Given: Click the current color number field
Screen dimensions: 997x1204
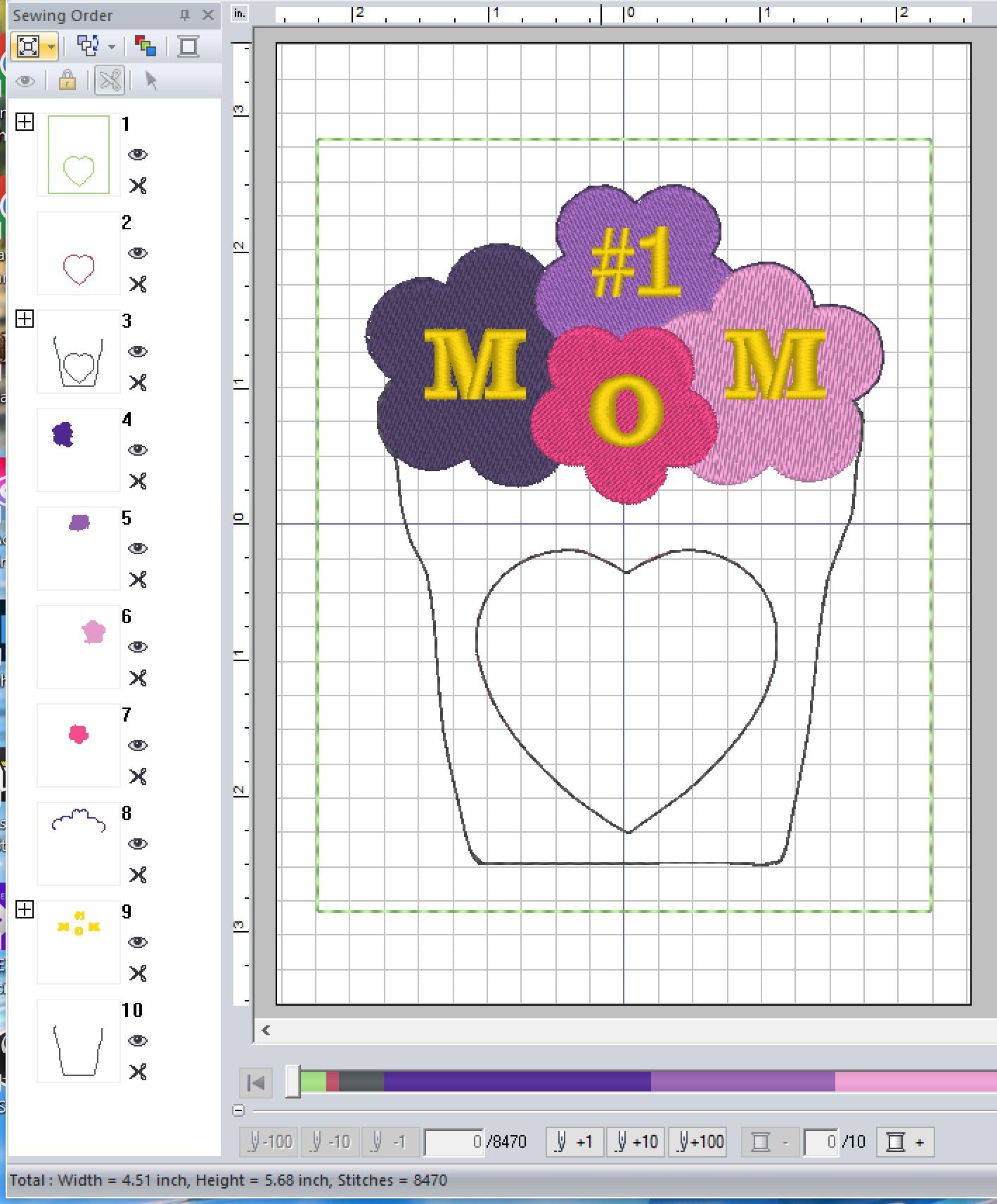Looking at the screenshot, I should click(821, 1141).
